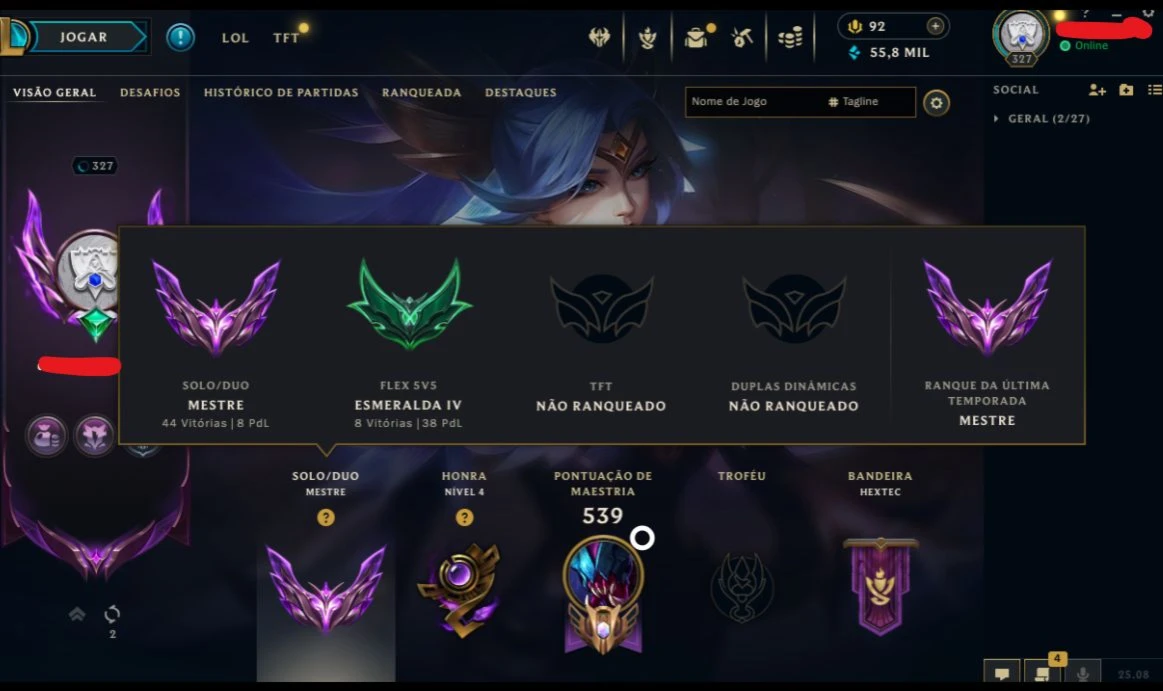Open the chat bubble icon at bottom
The image size is (1163, 691).
click(1001, 672)
